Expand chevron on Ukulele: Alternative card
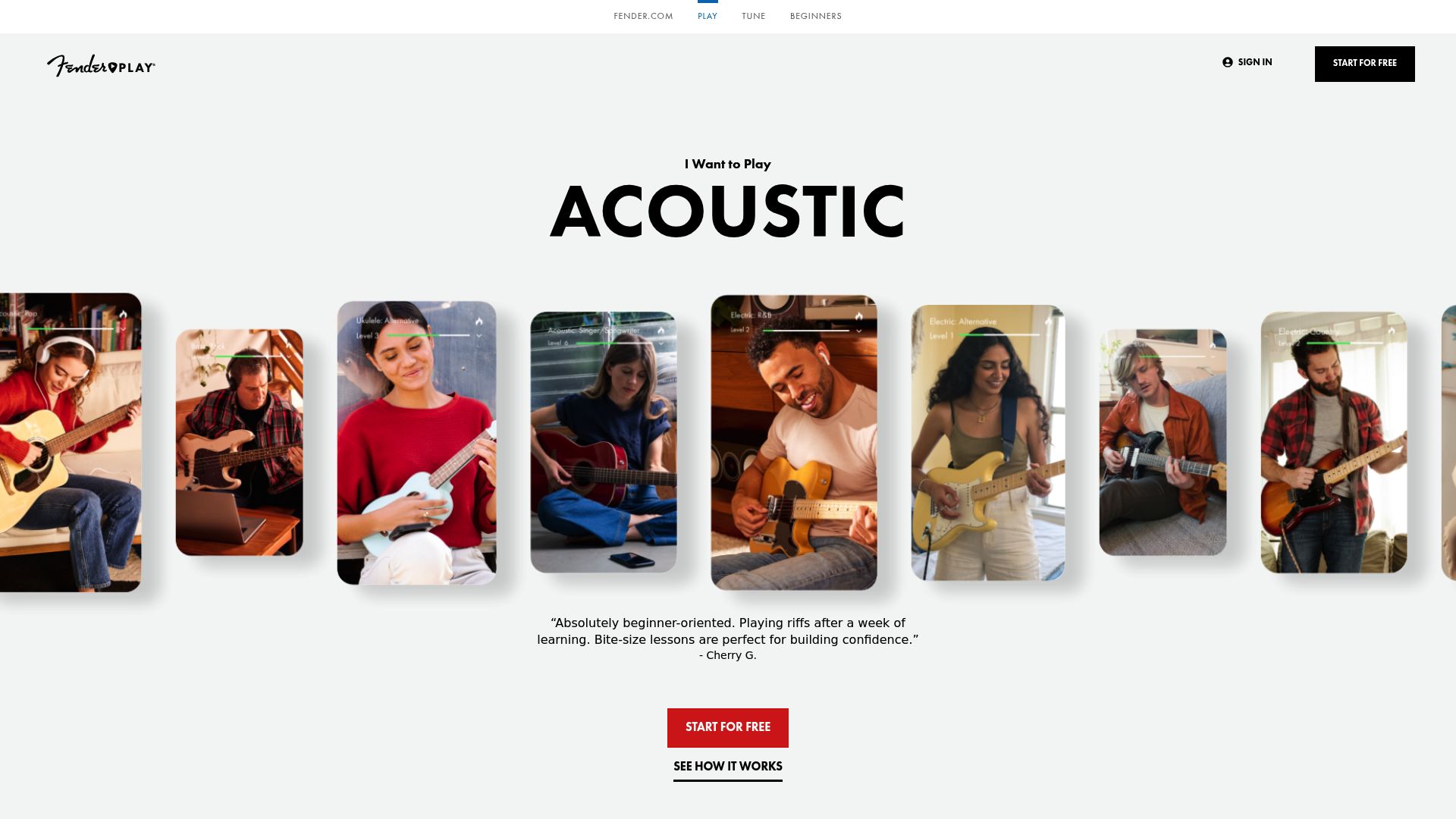Viewport: 1456px width, 819px height. click(x=479, y=336)
